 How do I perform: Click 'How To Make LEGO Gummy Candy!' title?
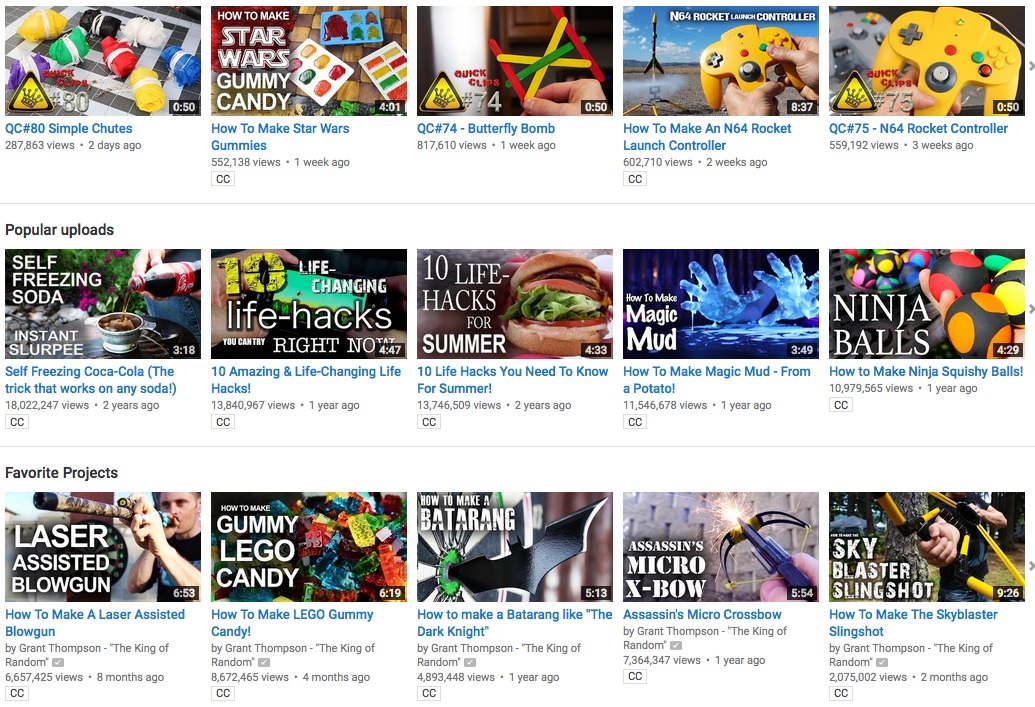point(292,623)
